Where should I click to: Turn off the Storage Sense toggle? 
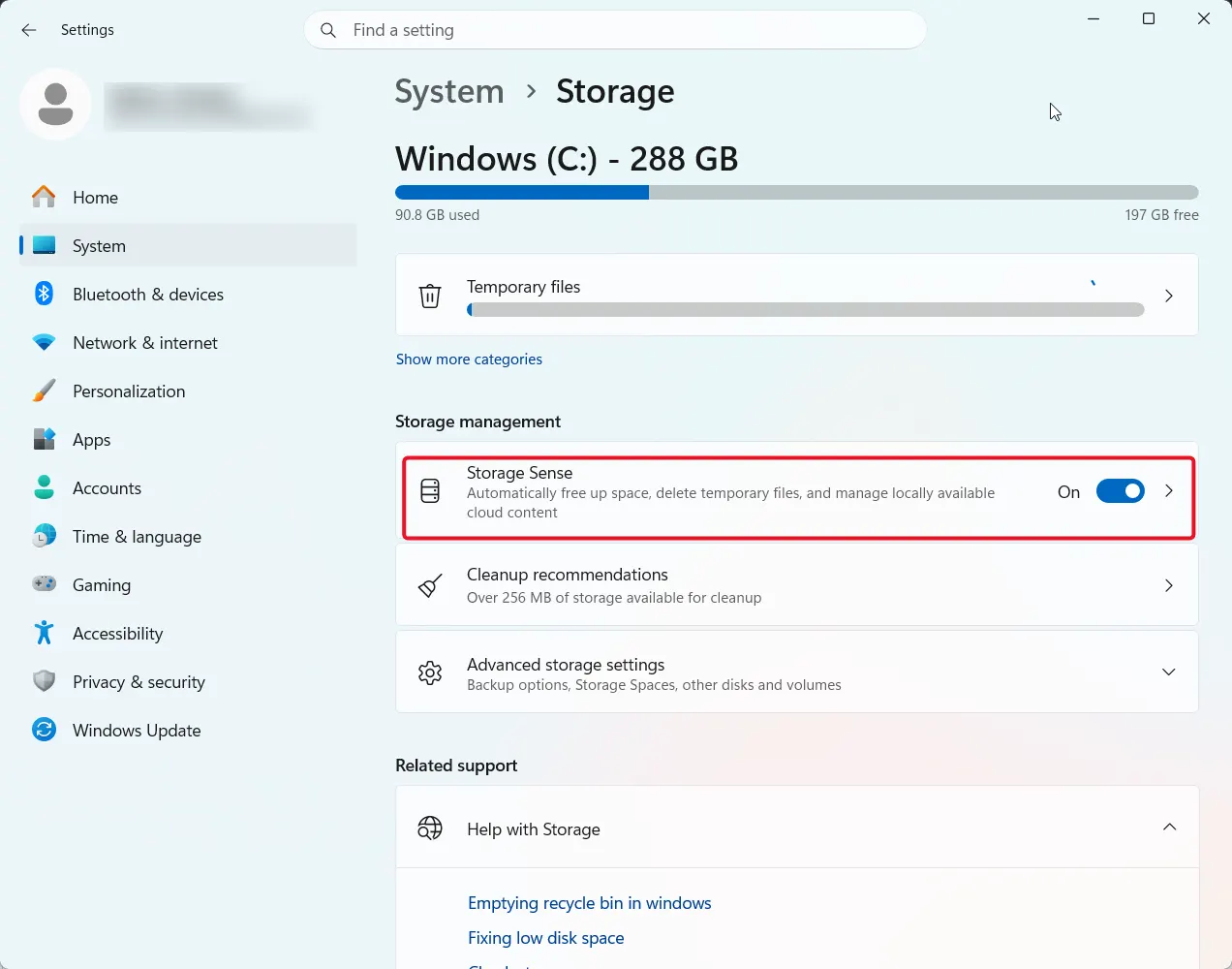pos(1121,491)
